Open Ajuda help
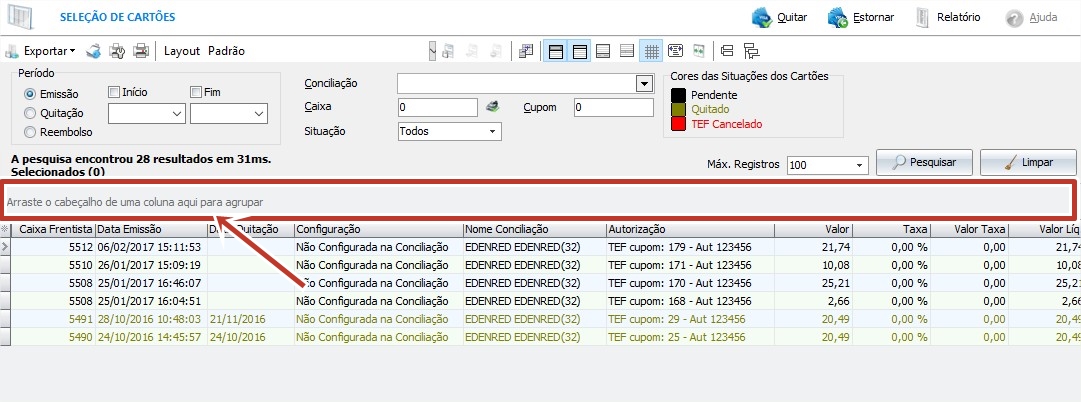The height and width of the screenshot is (402, 1081). (1031, 18)
